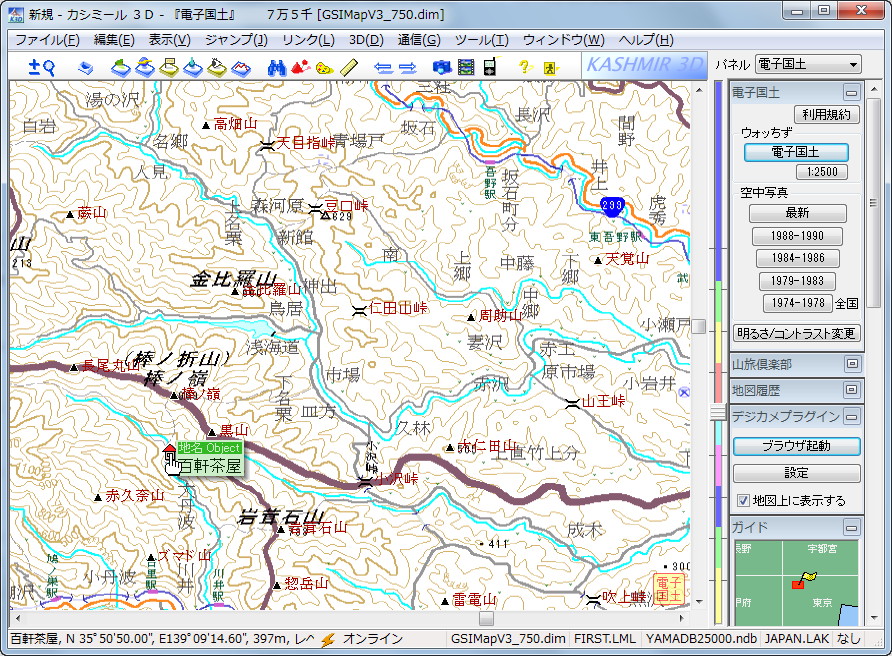This screenshot has width=892, height=656.
Task: Open the 通信(G) menu
Action: point(419,40)
